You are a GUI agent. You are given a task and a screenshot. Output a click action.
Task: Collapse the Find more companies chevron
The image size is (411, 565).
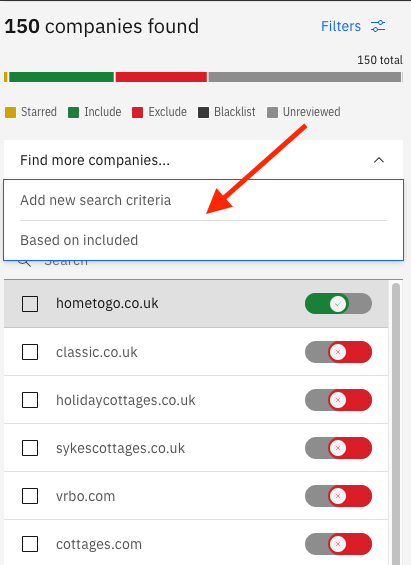(379, 160)
